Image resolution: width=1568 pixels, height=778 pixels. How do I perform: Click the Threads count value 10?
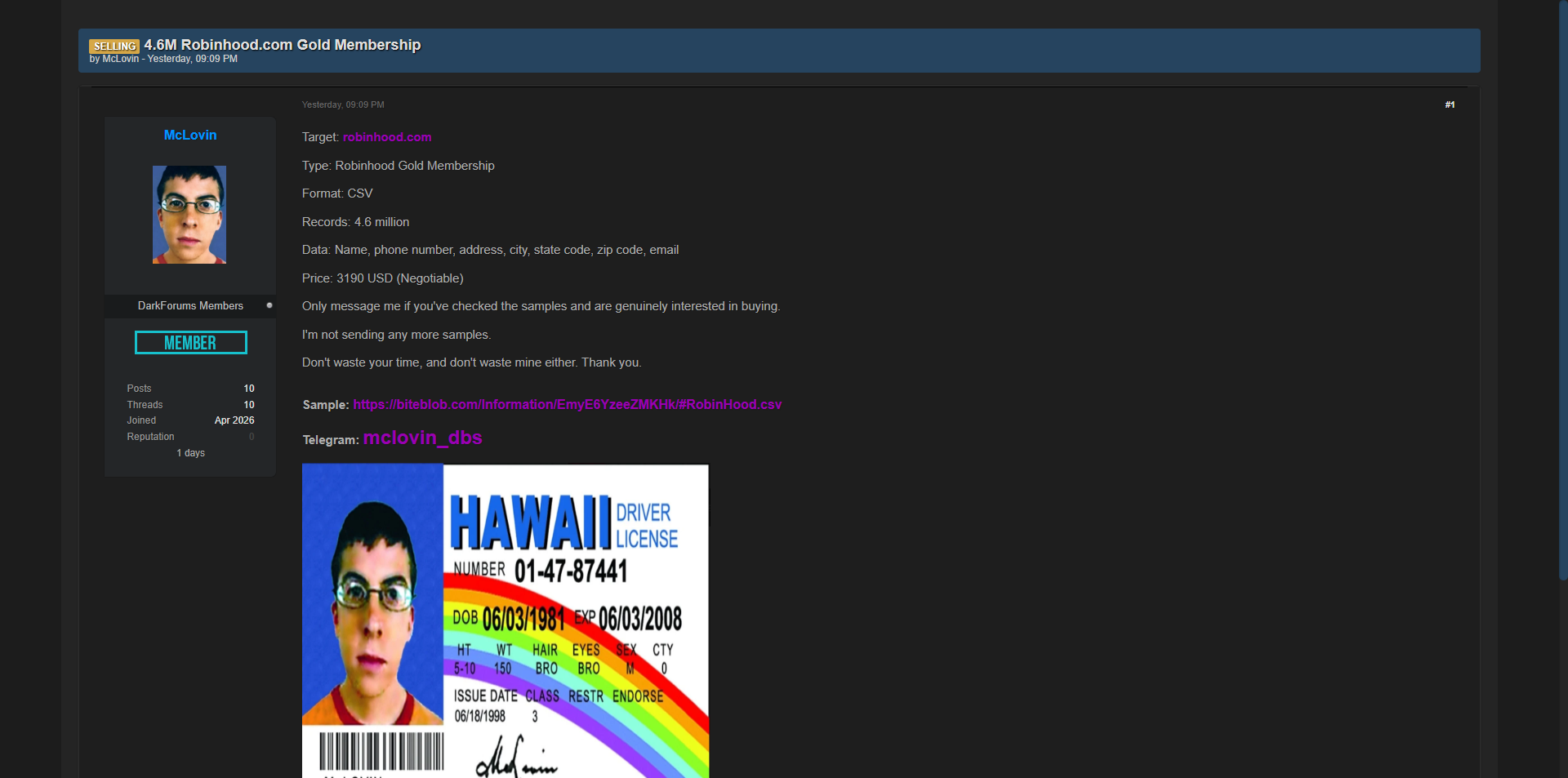coord(249,405)
